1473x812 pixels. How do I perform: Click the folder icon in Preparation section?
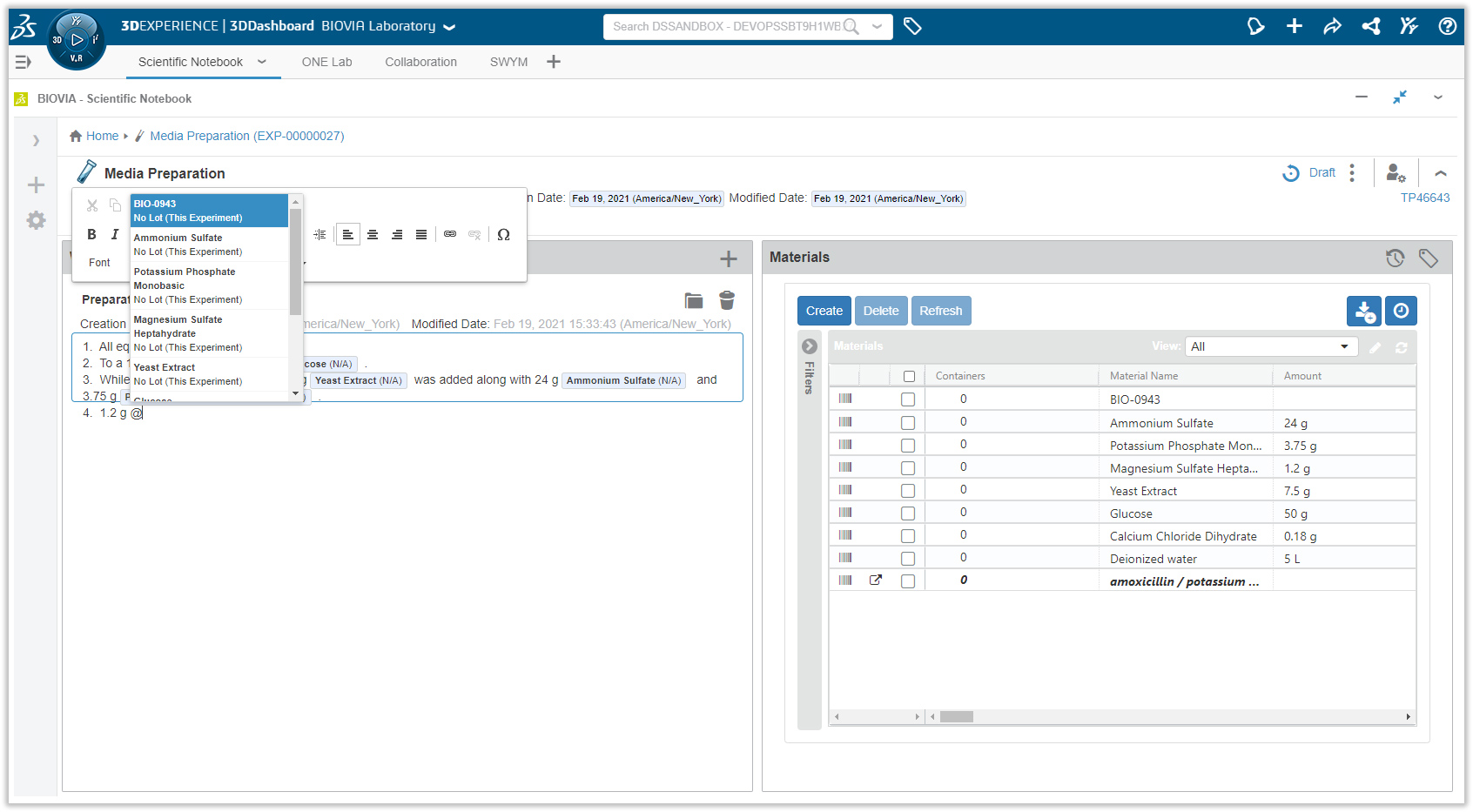pyautogui.click(x=694, y=301)
